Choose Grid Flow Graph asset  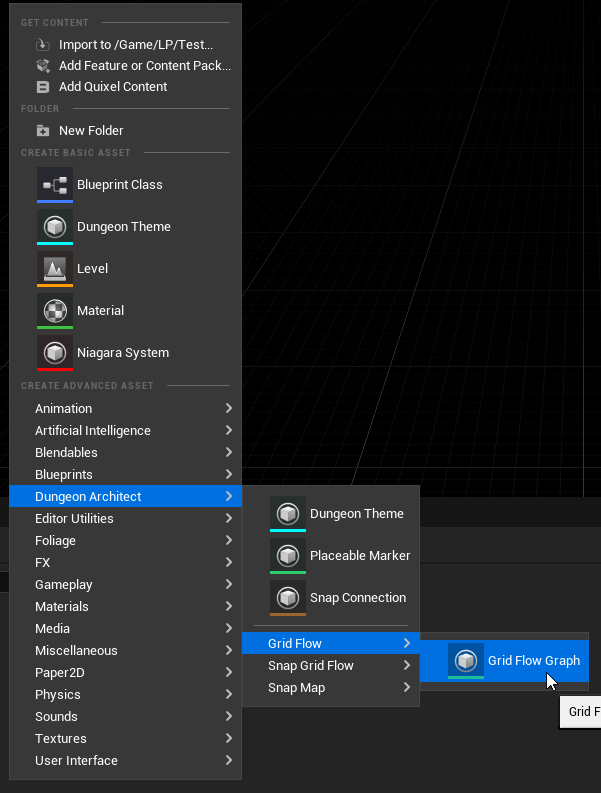coord(505,660)
